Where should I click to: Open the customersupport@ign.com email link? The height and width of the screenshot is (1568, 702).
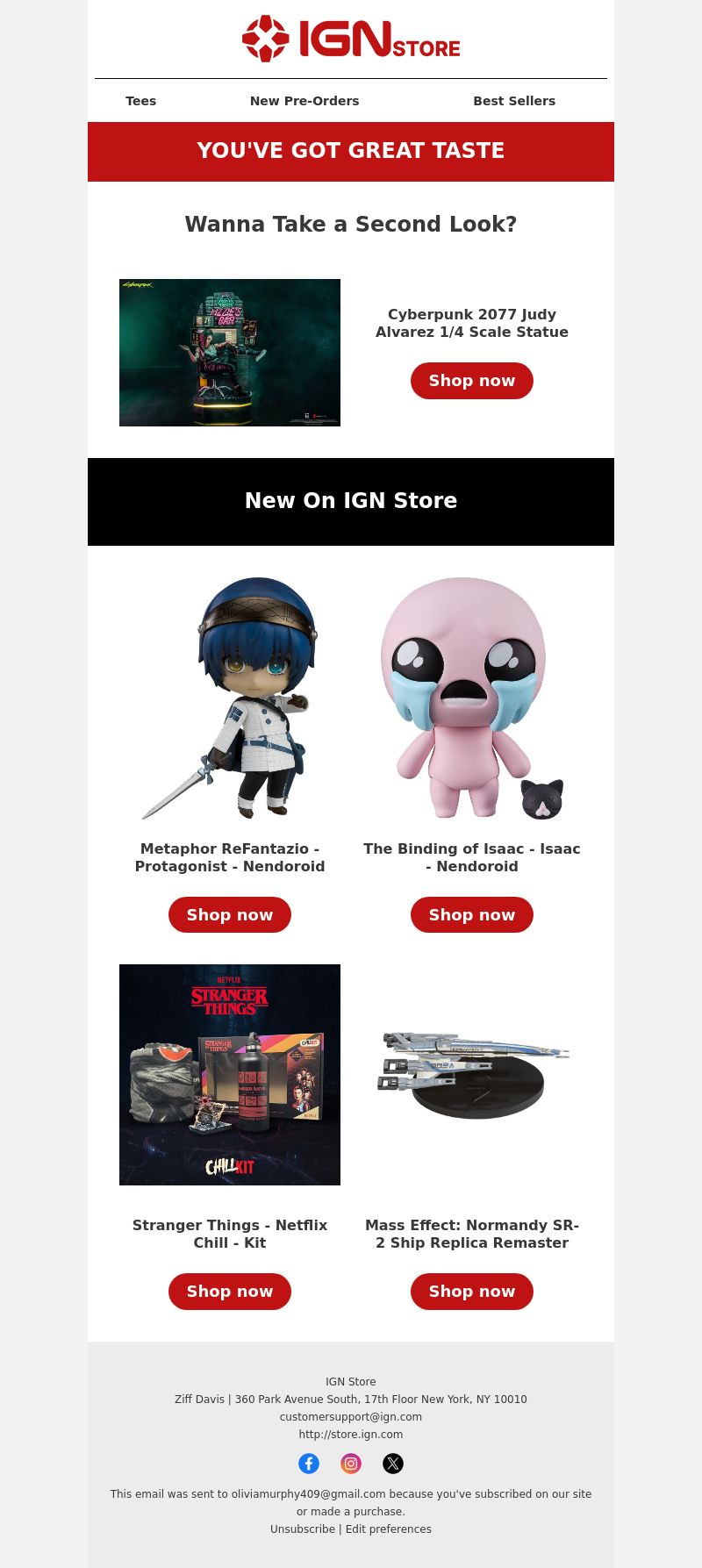[x=351, y=1416]
